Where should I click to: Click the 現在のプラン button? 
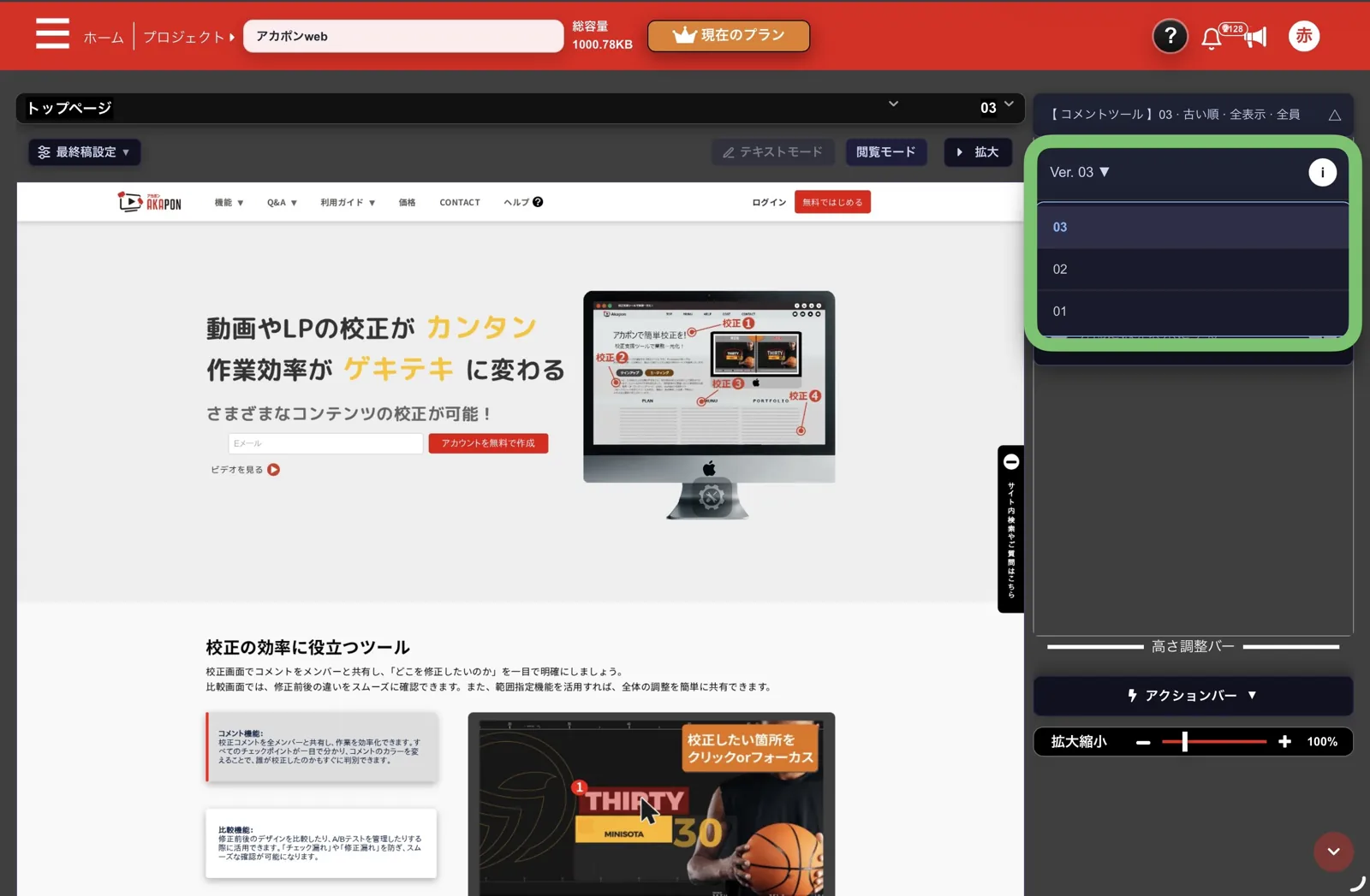729,36
